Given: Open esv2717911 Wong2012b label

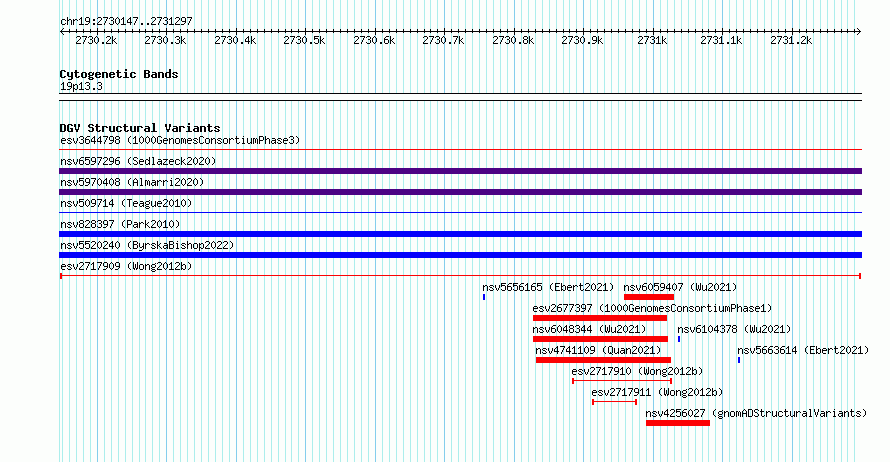Looking at the screenshot, I should [x=657, y=392].
